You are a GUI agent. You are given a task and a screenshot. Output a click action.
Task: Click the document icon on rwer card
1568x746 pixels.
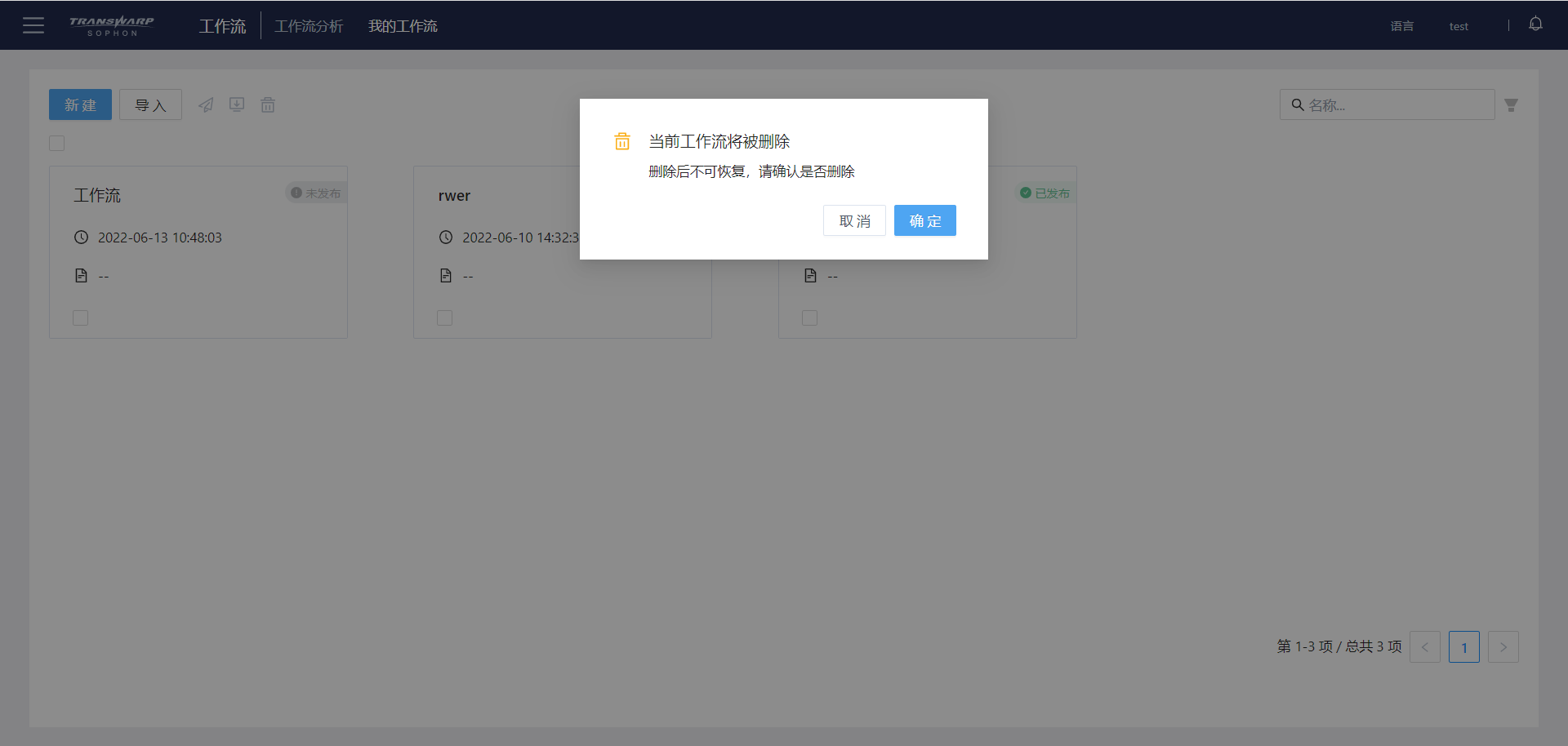[446, 276]
